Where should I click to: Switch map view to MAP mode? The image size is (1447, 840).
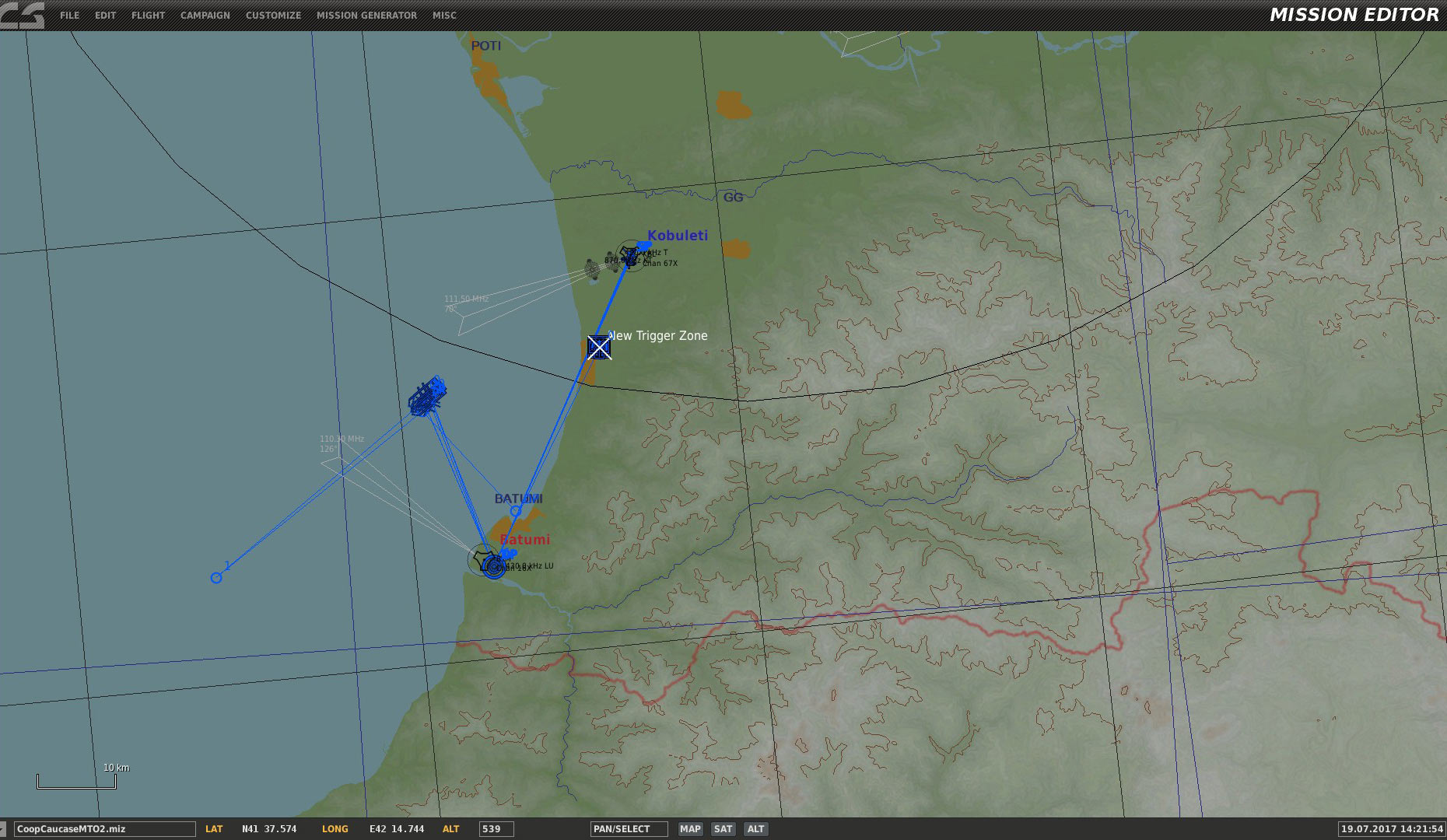pyautogui.click(x=690, y=829)
